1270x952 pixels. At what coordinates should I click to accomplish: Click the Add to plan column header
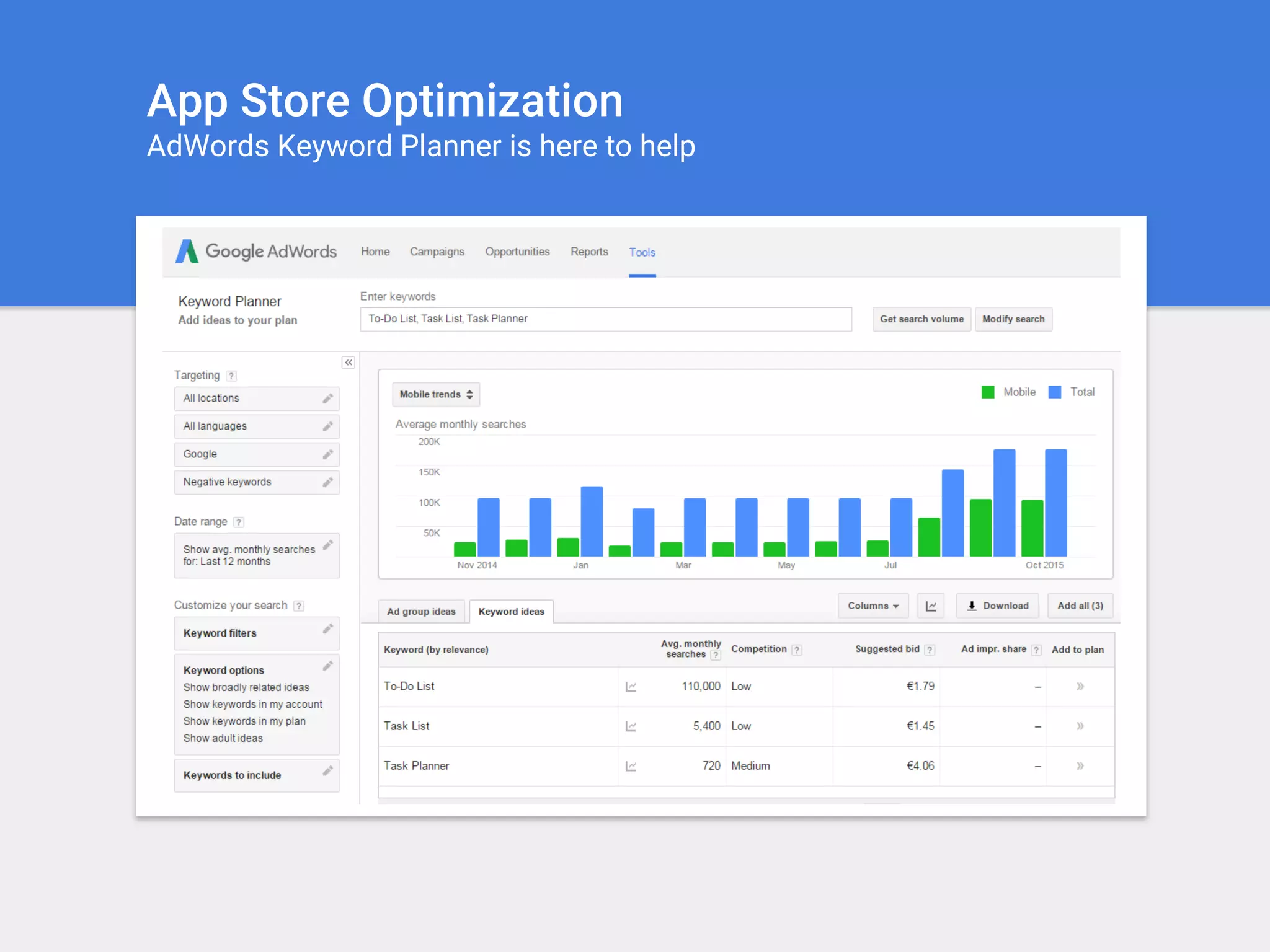(1078, 650)
